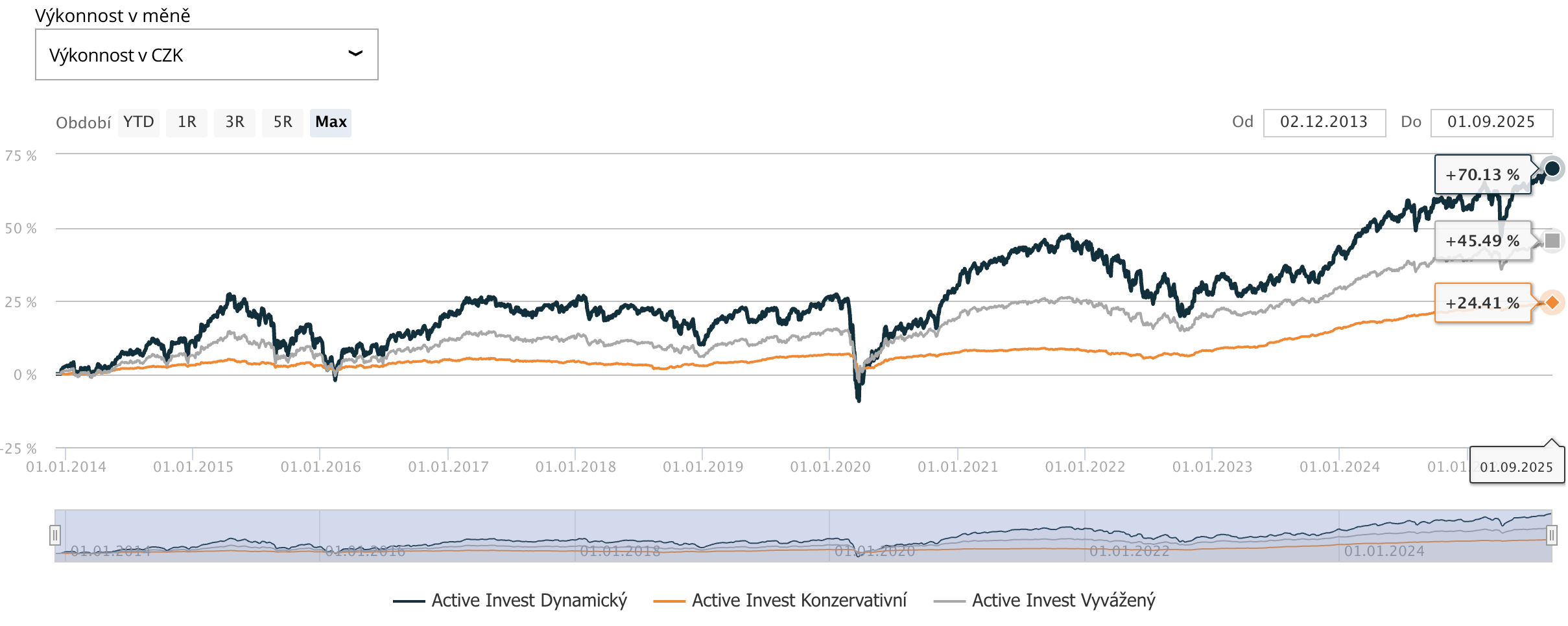Click the +70.13 % value tooltip

coord(1482,175)
